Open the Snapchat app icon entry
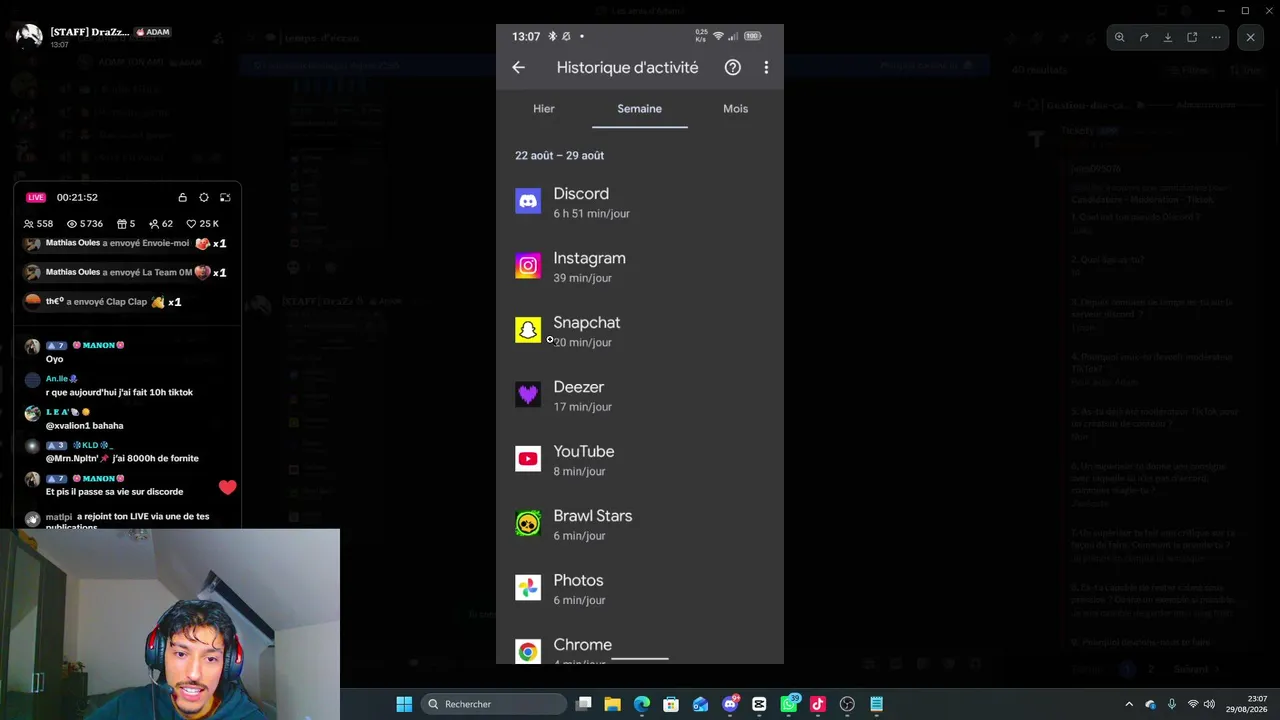Image resolution: width=1280 pixels, height=720 pixels. pos(528,330)
